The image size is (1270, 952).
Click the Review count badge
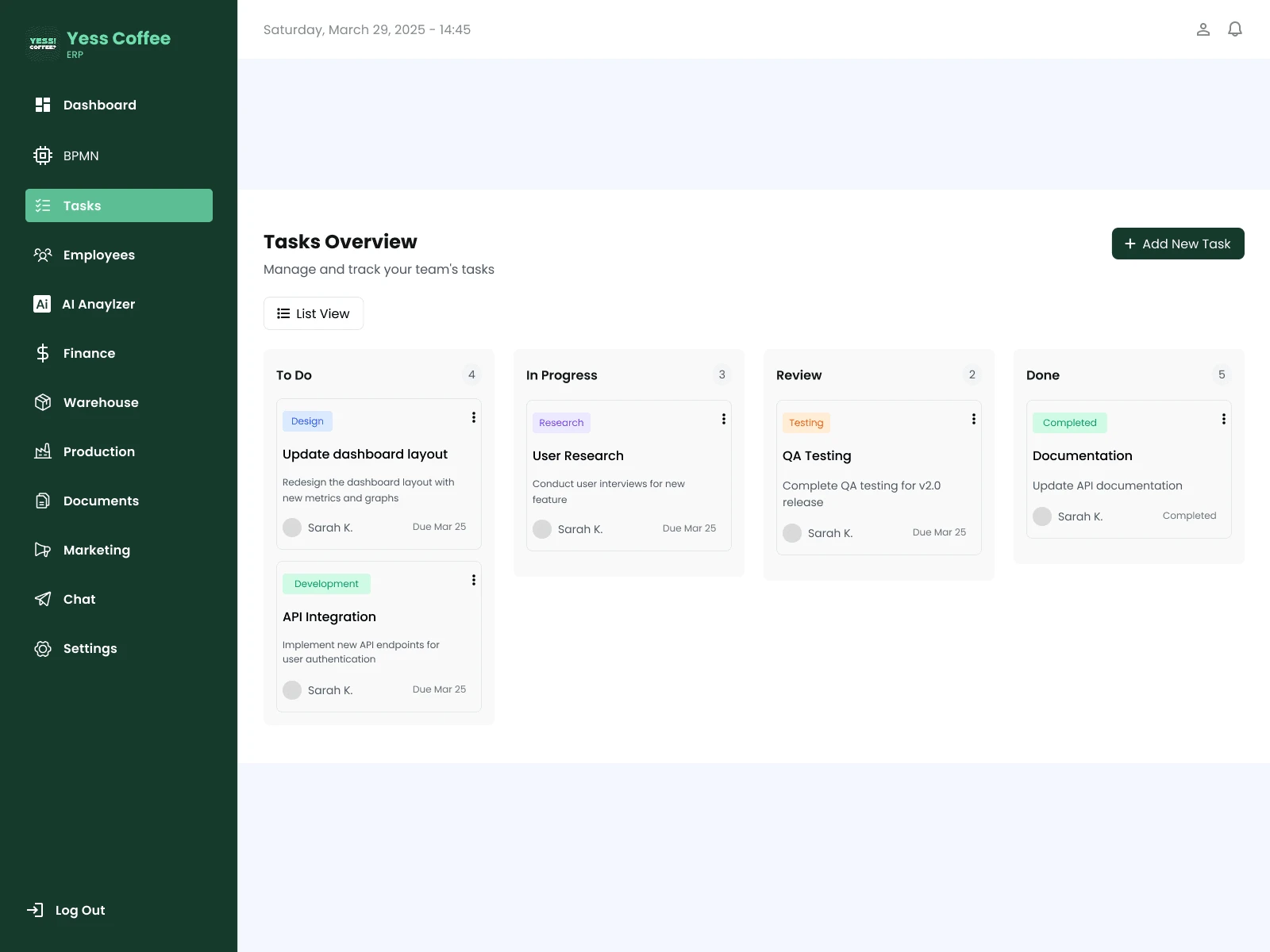(972, 374)
